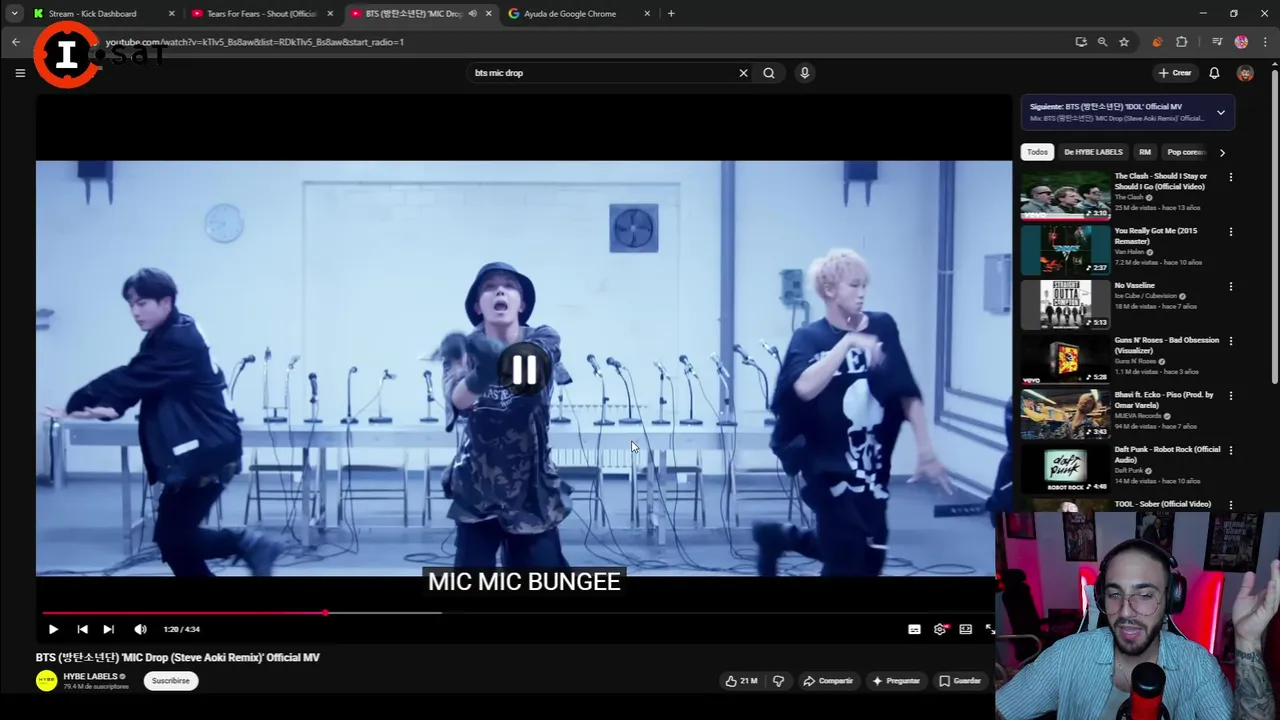Switch to Ayuda de Google Chrome tab
The image size is (1280, 720).
(x=570, y=14)
